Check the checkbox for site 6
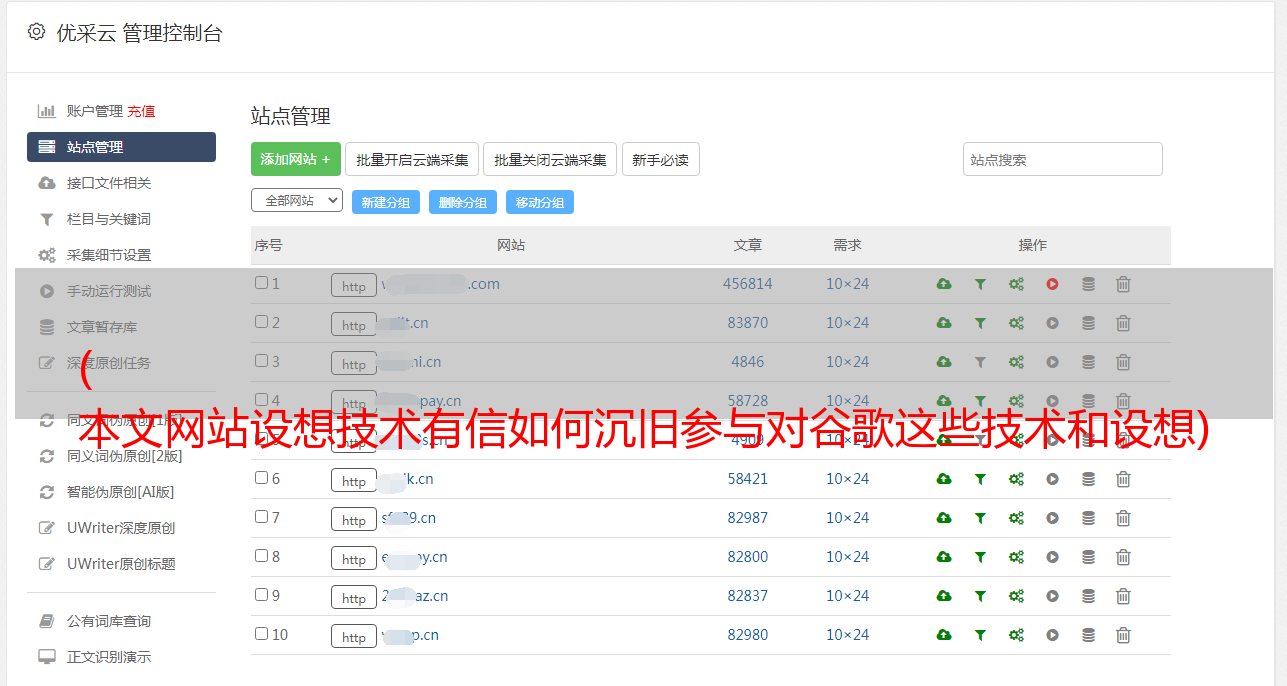The width and height of the screenshot is (1287, 686). tap(261, 478)
